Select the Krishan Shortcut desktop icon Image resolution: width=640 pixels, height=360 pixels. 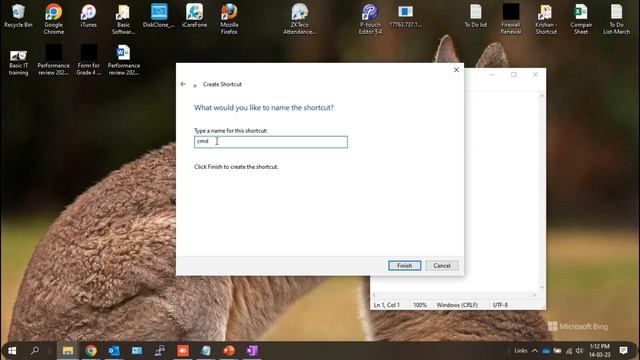click(x=546, y=19)
